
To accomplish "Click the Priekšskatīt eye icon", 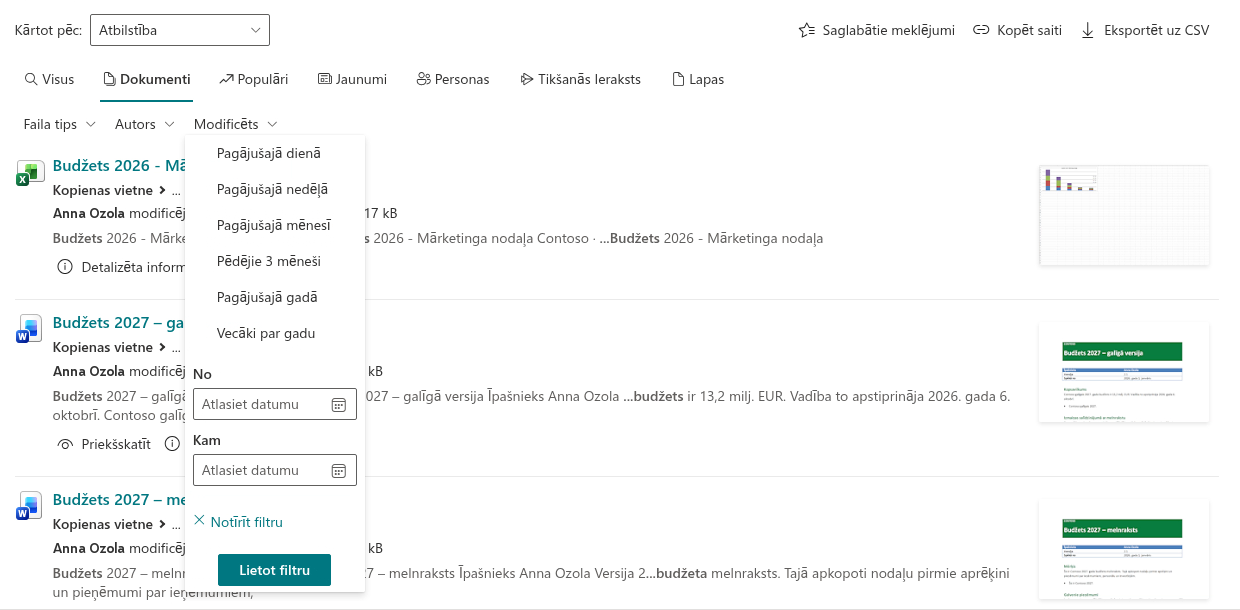I will coord(65,444).
